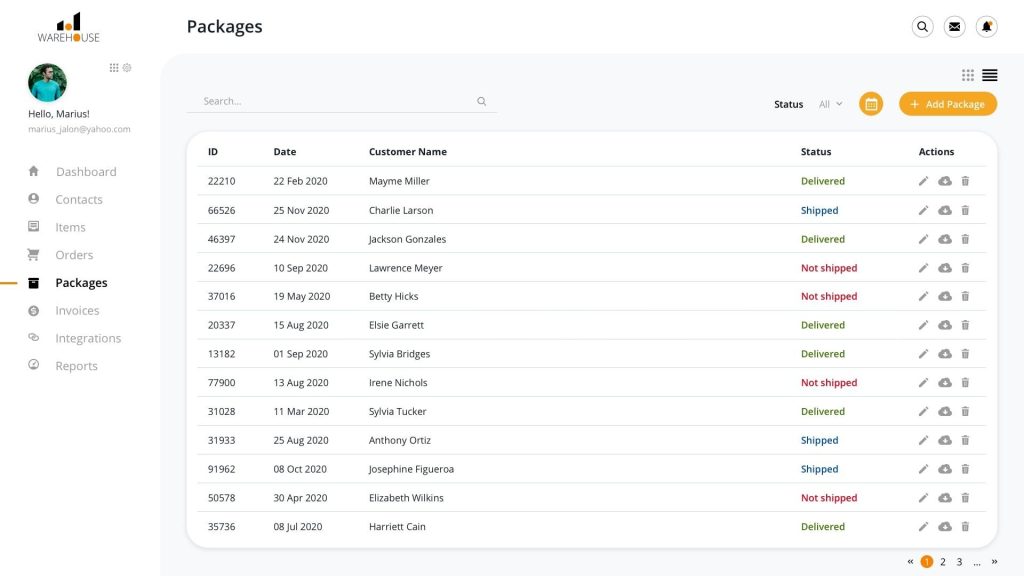Click the settings gear beside profile picture
Screen dimensions: 1024x576
click(x=127, y=68)
